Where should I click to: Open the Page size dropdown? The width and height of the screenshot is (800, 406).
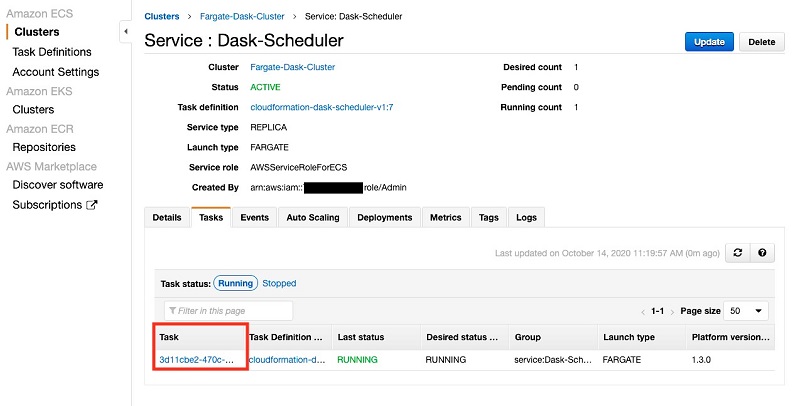pos(745,311)
